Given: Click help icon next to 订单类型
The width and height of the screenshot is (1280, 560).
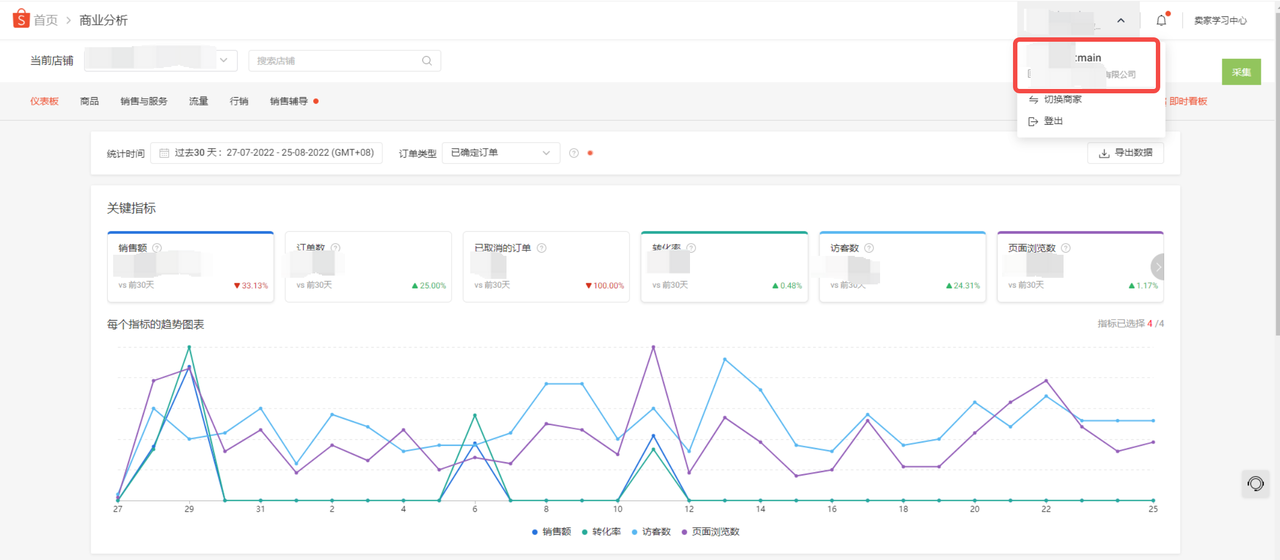Looking at the screenshot, I should point(574,153).
